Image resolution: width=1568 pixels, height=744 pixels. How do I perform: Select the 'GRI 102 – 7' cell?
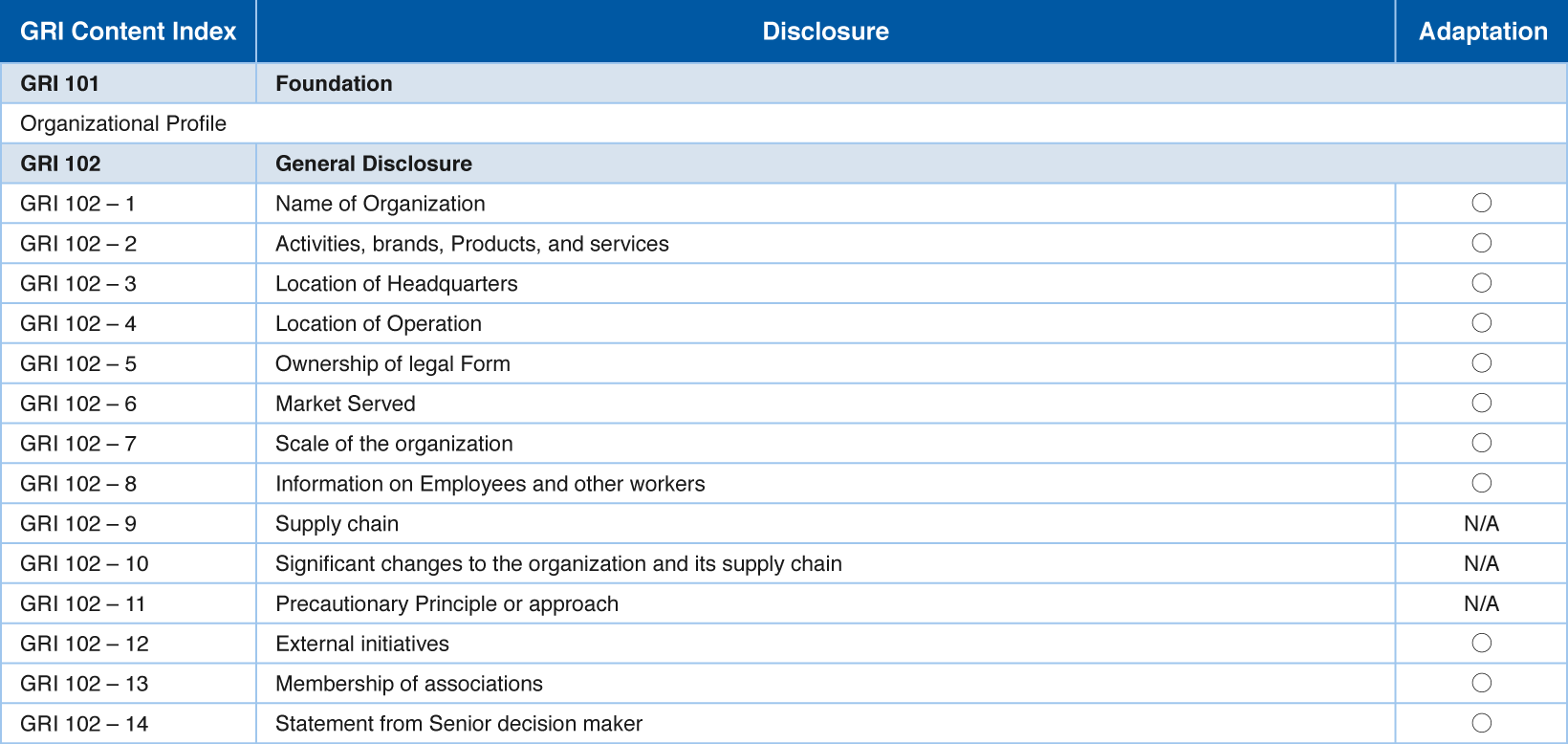coord(128,444)
